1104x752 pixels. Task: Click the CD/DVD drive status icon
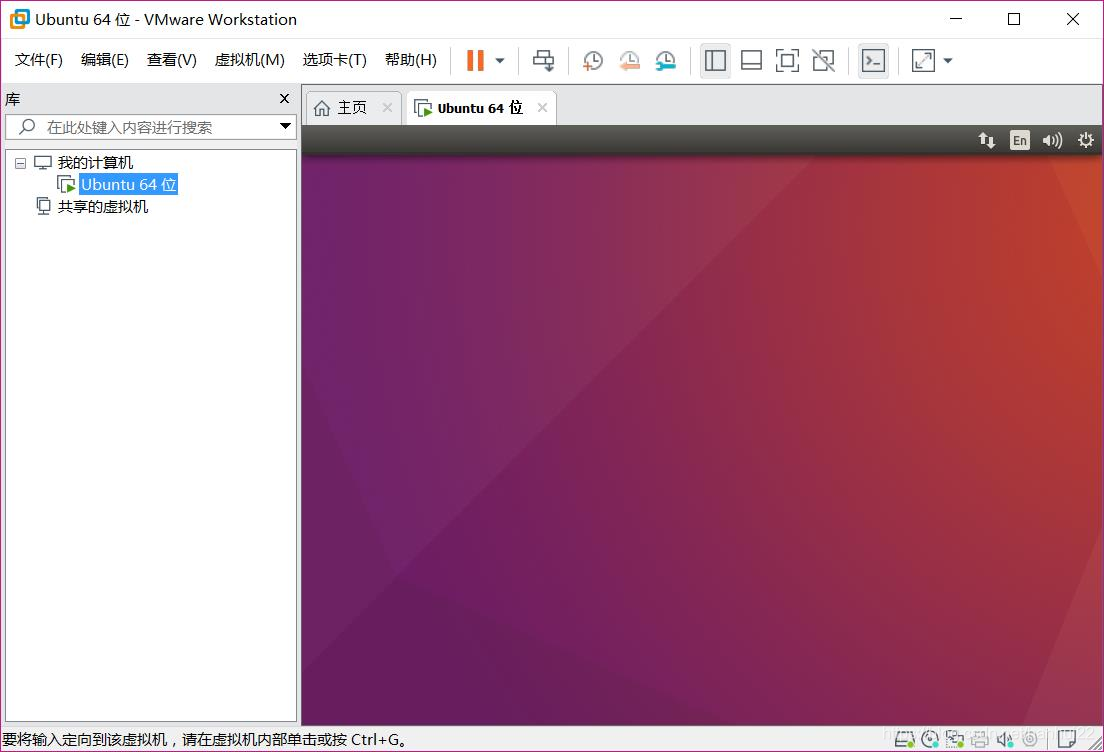(930, 740)
